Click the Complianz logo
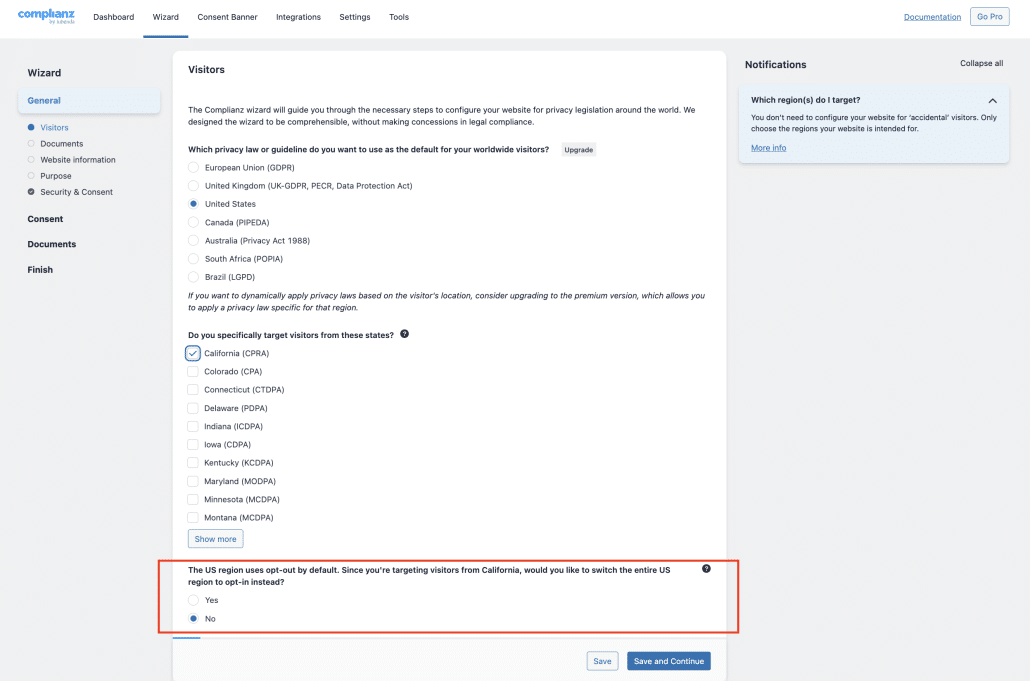The width and height of the screenshot is (1030, 681). tap(46, 16)
